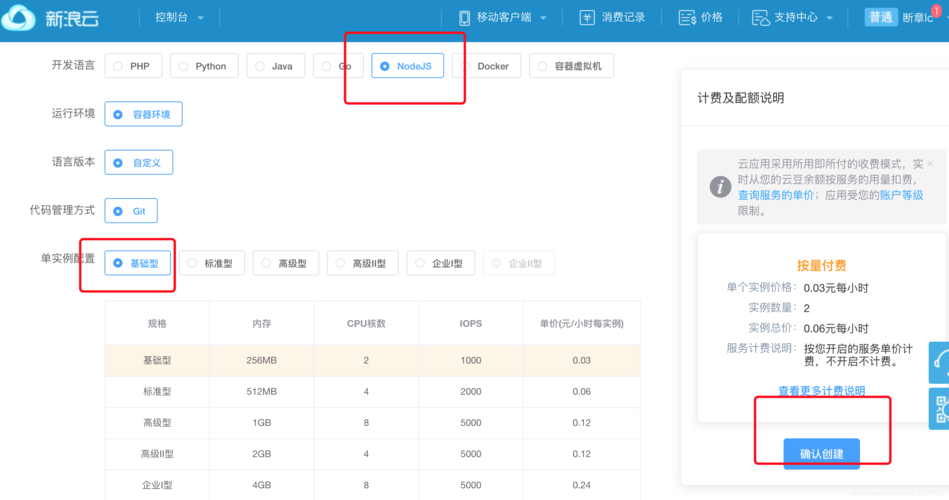Open the 断章lc user menu
The width and height of the screenshot is (949, 500).
[x=918, y=18]
